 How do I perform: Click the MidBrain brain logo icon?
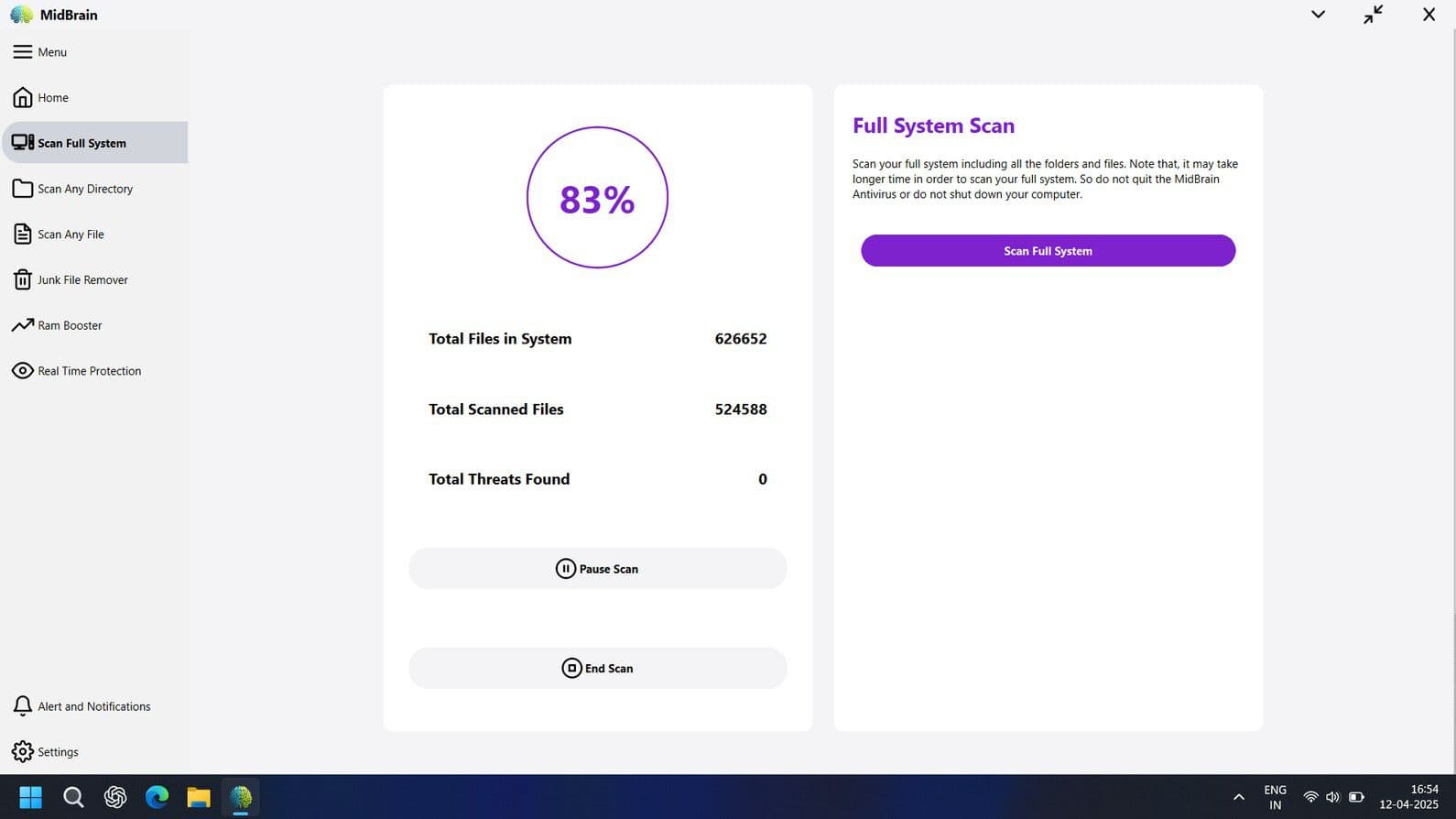click(21, 15)
